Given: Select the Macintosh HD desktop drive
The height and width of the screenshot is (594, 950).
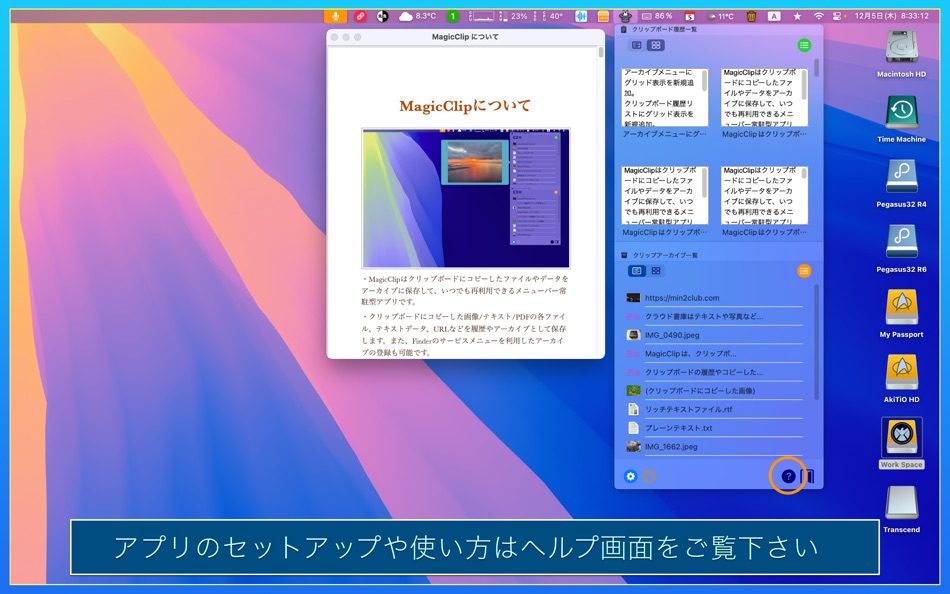Looking at the screenshot, I should [902, 53].
